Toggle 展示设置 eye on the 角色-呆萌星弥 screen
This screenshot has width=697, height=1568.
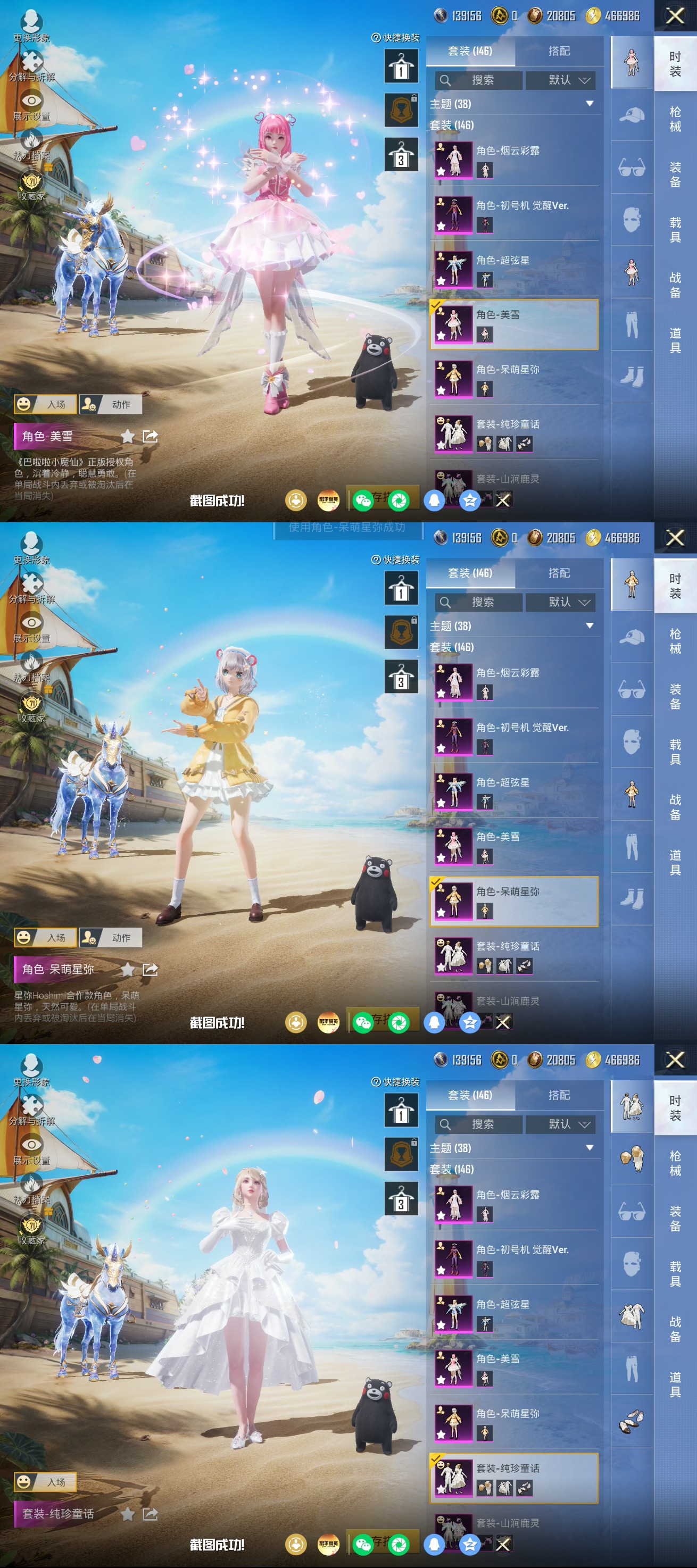pos(31,627)
